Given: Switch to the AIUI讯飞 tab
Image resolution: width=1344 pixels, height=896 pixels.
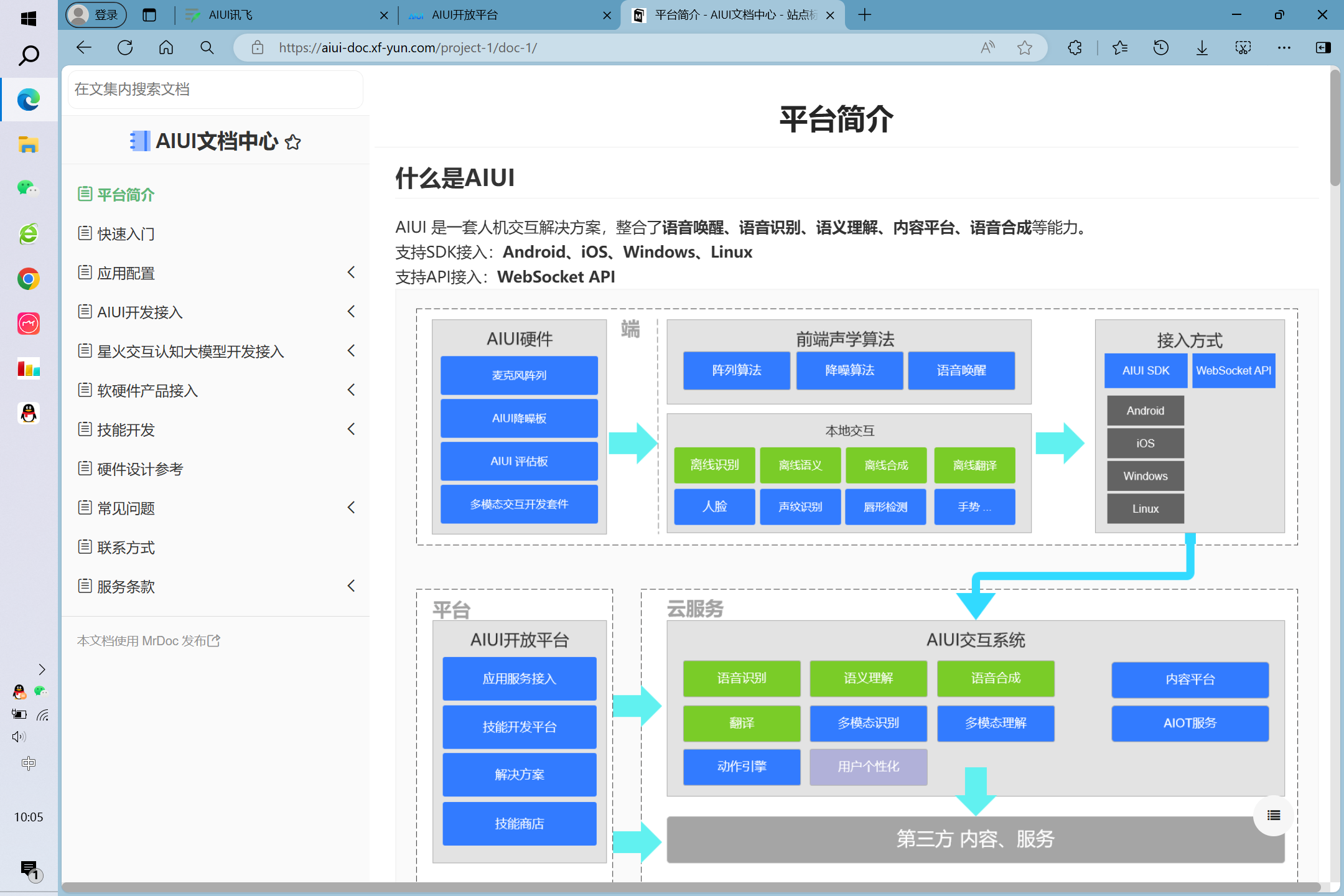Looking at the screenshot, I should point(286,15).
